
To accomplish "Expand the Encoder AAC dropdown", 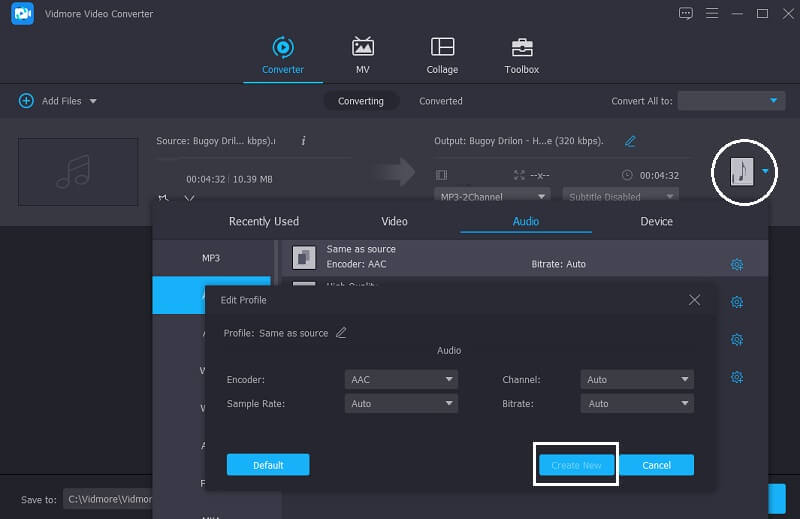I will 401,380.
